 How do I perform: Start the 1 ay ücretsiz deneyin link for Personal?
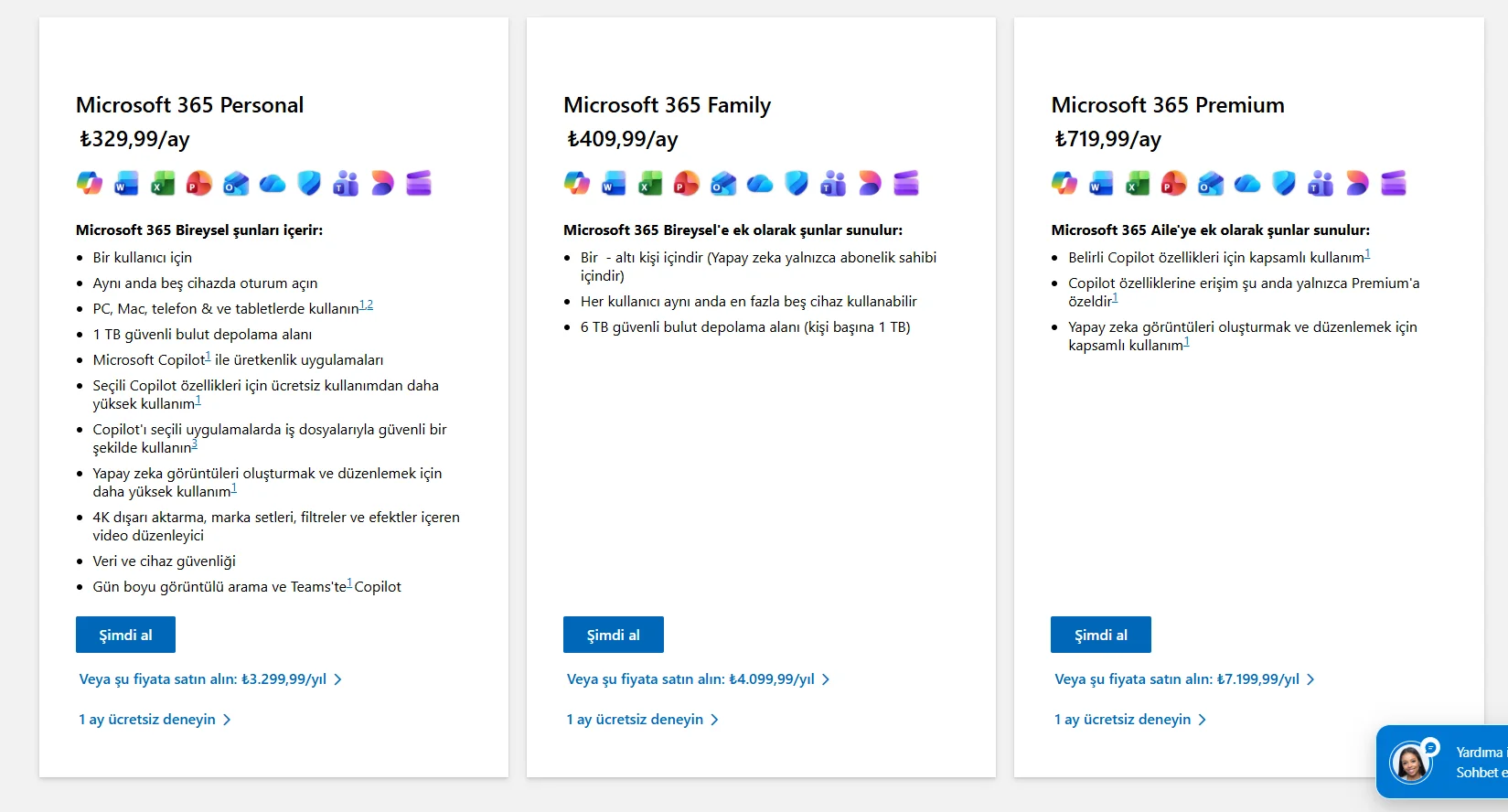(x=155, y=720)
